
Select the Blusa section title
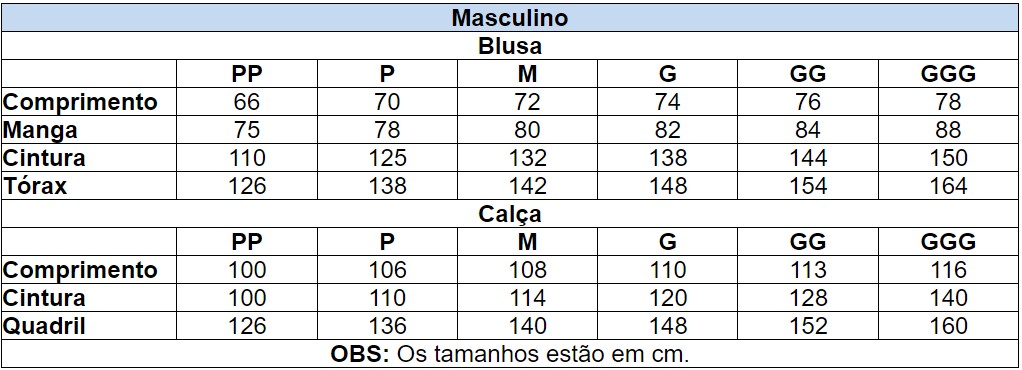[510, 46]
